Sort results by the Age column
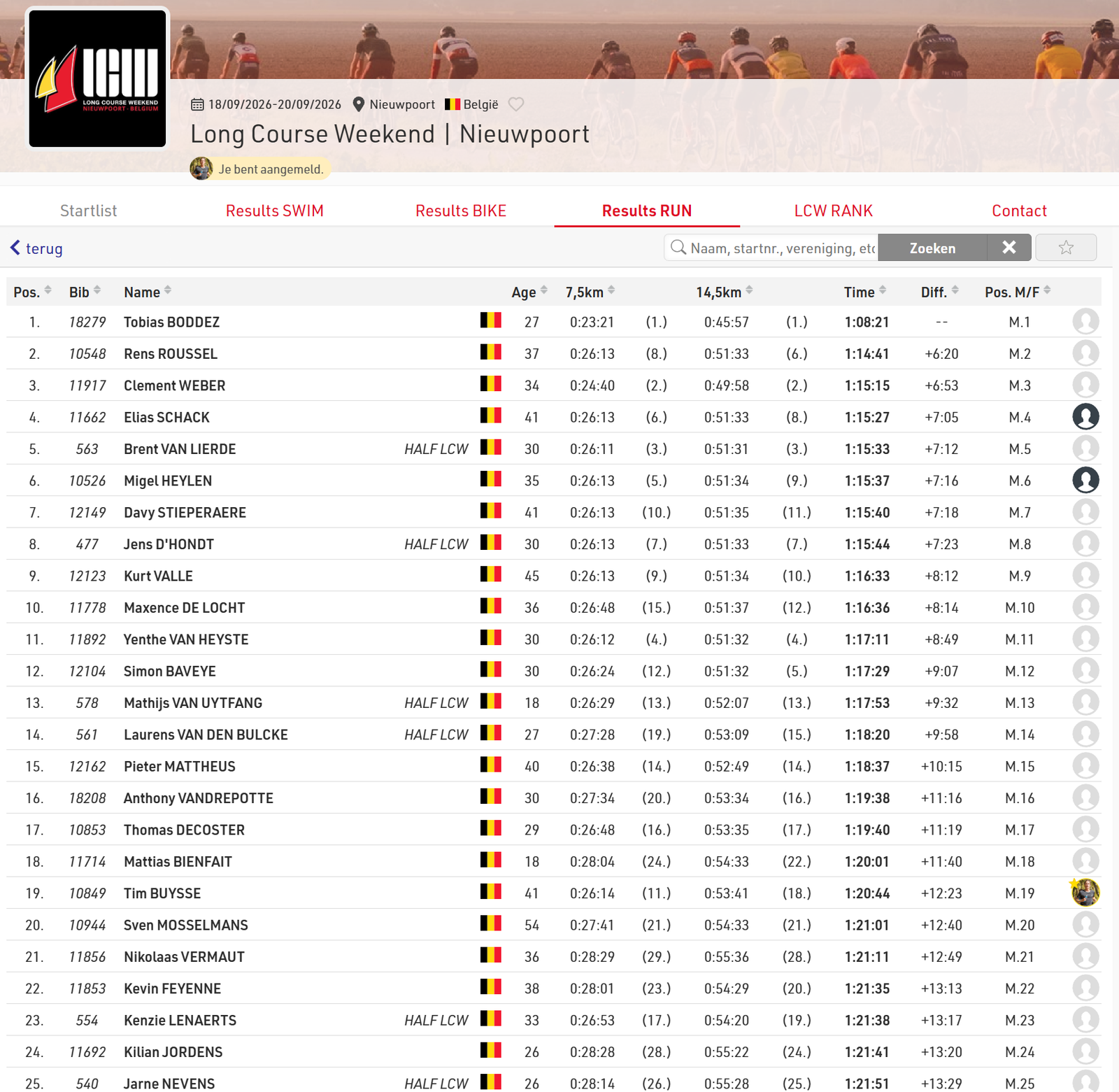 click(529, 292)
